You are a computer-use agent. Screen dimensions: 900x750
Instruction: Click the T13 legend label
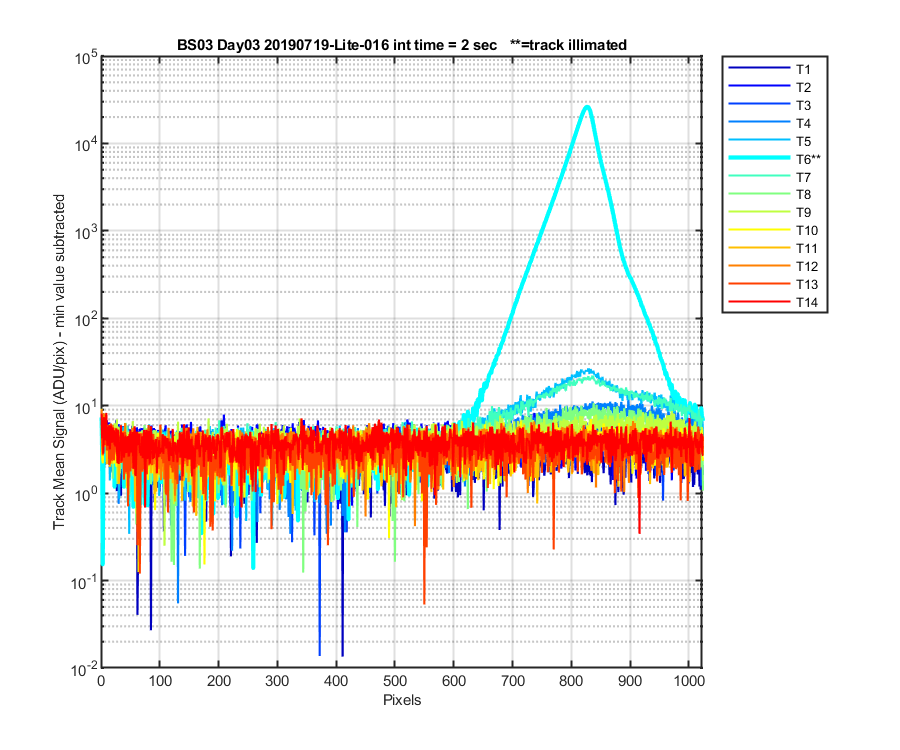pos(806,285)
